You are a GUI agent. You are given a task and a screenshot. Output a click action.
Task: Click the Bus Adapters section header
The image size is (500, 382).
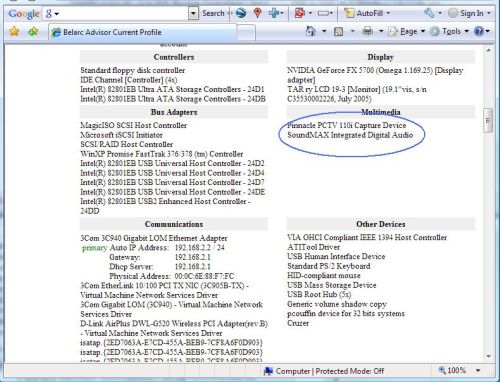point(174,112)
